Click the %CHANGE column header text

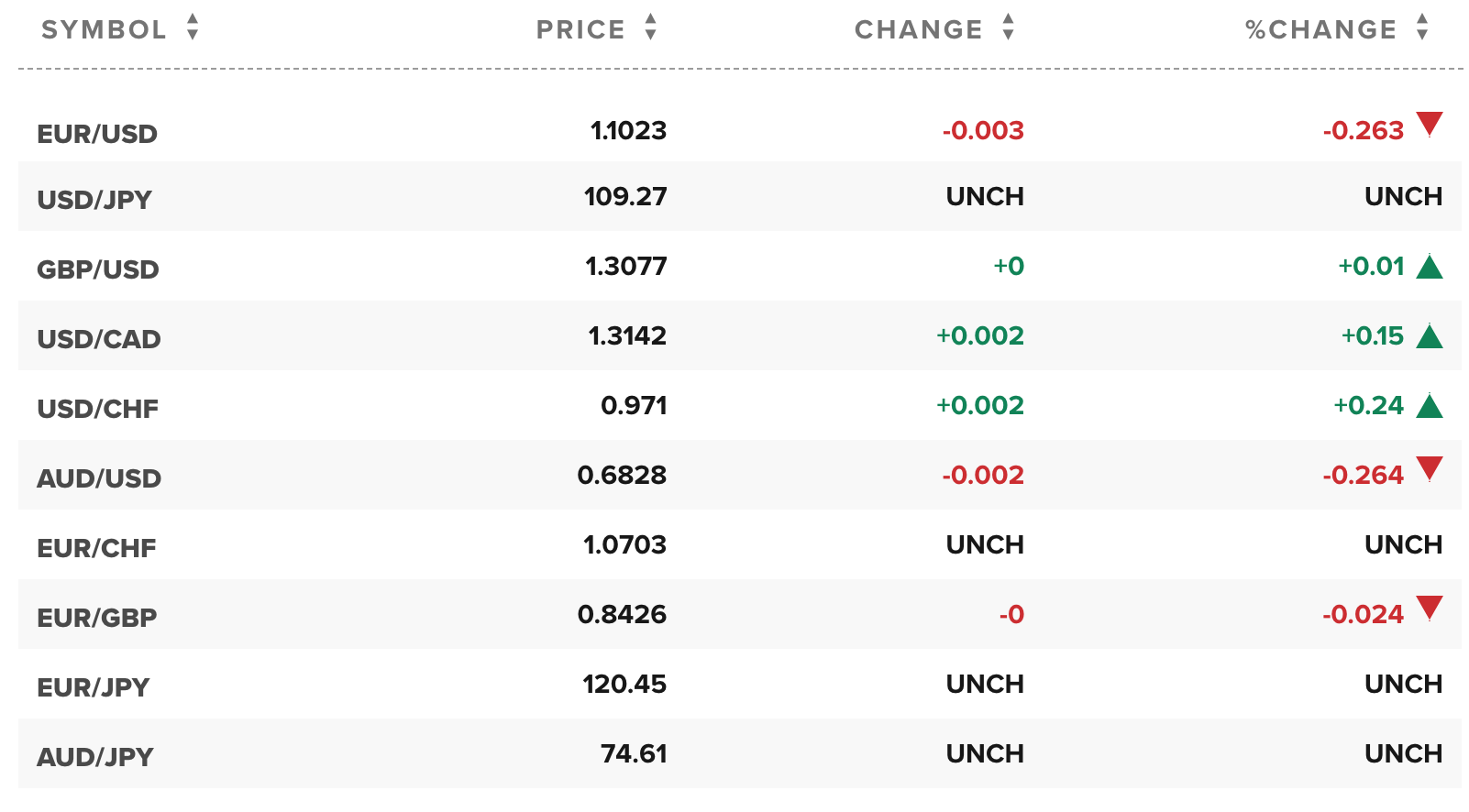(1320, 29)
